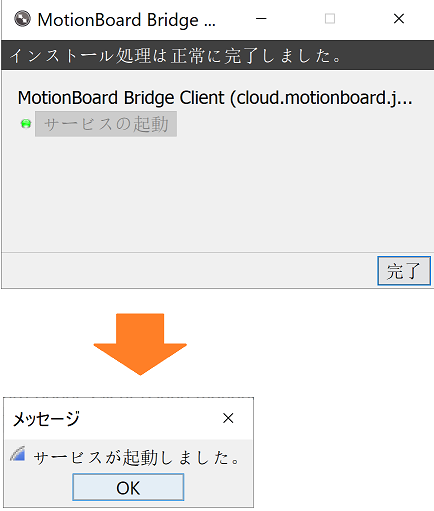Screen dimensions: 434x511
Task: Click the 完了 finish button
Action: coord(404,271)
